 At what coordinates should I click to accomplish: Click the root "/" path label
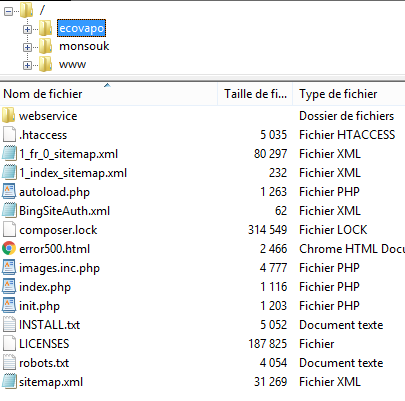[42, 10]
